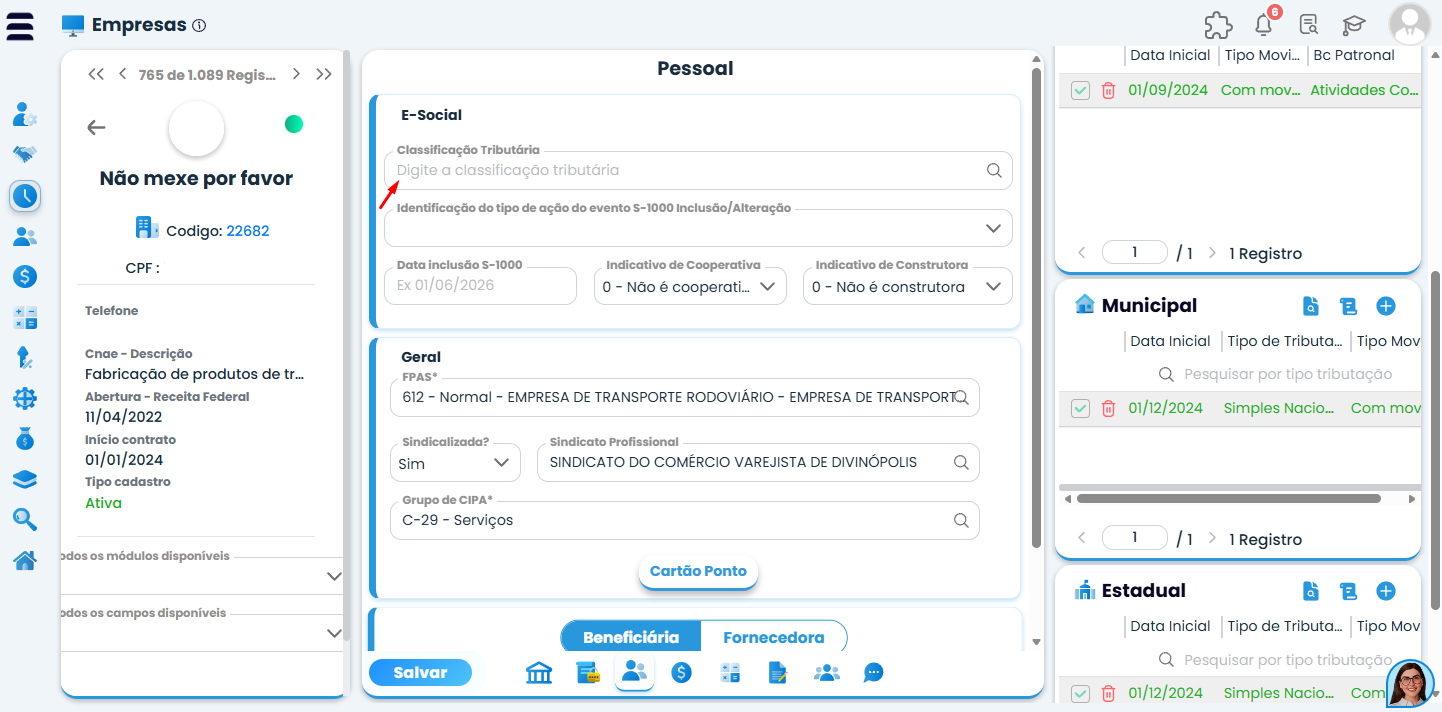Select the clock icon in left sidebar
This screenshot has width=1442, height=712.
(x=25, y=196)
